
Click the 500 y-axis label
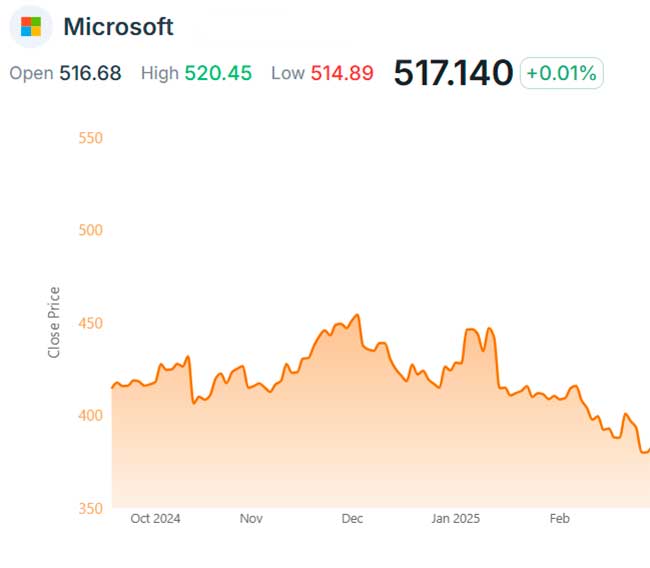[x=90, y=230]
